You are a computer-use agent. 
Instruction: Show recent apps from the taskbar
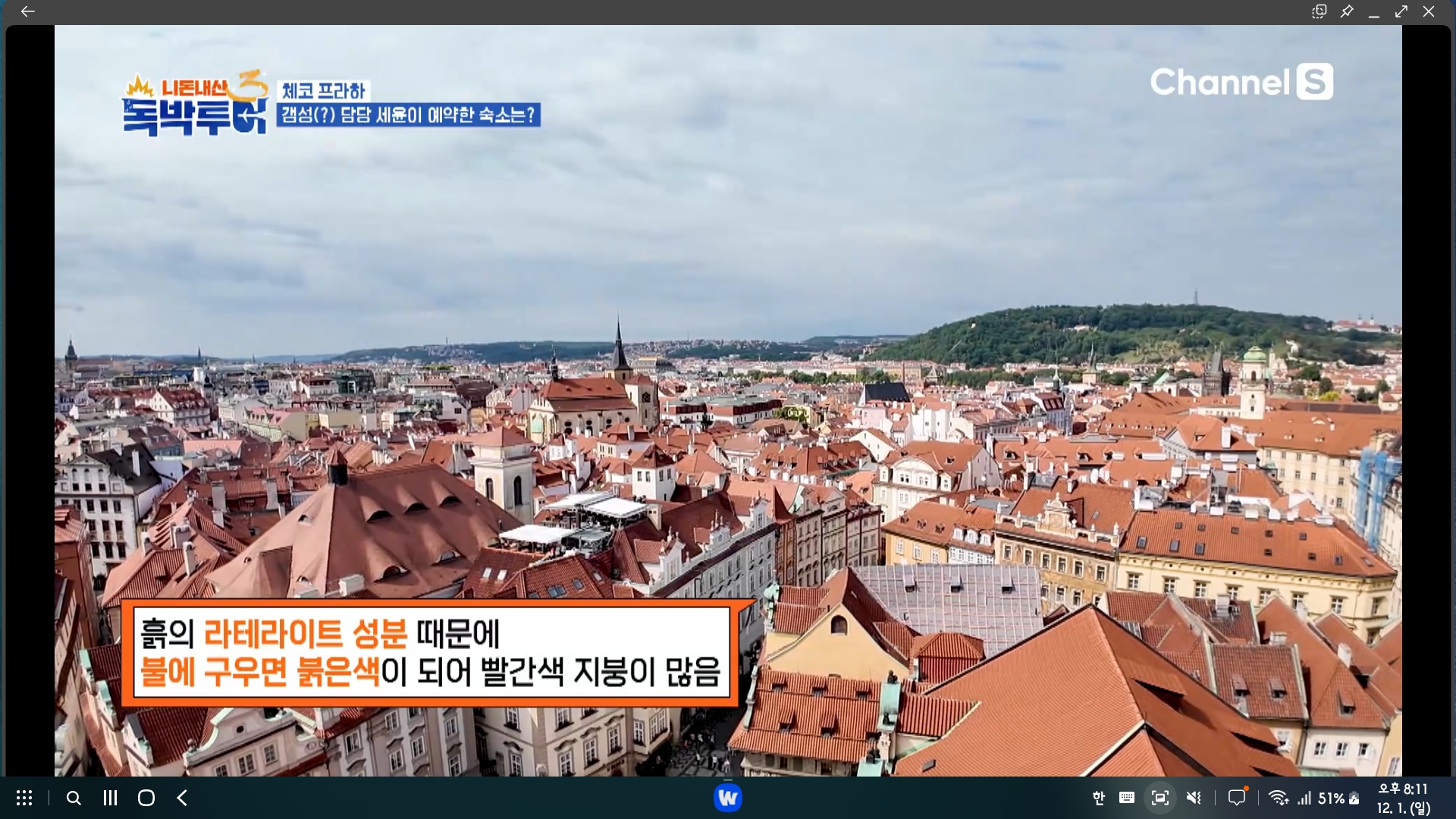click(x=110, y=798)
